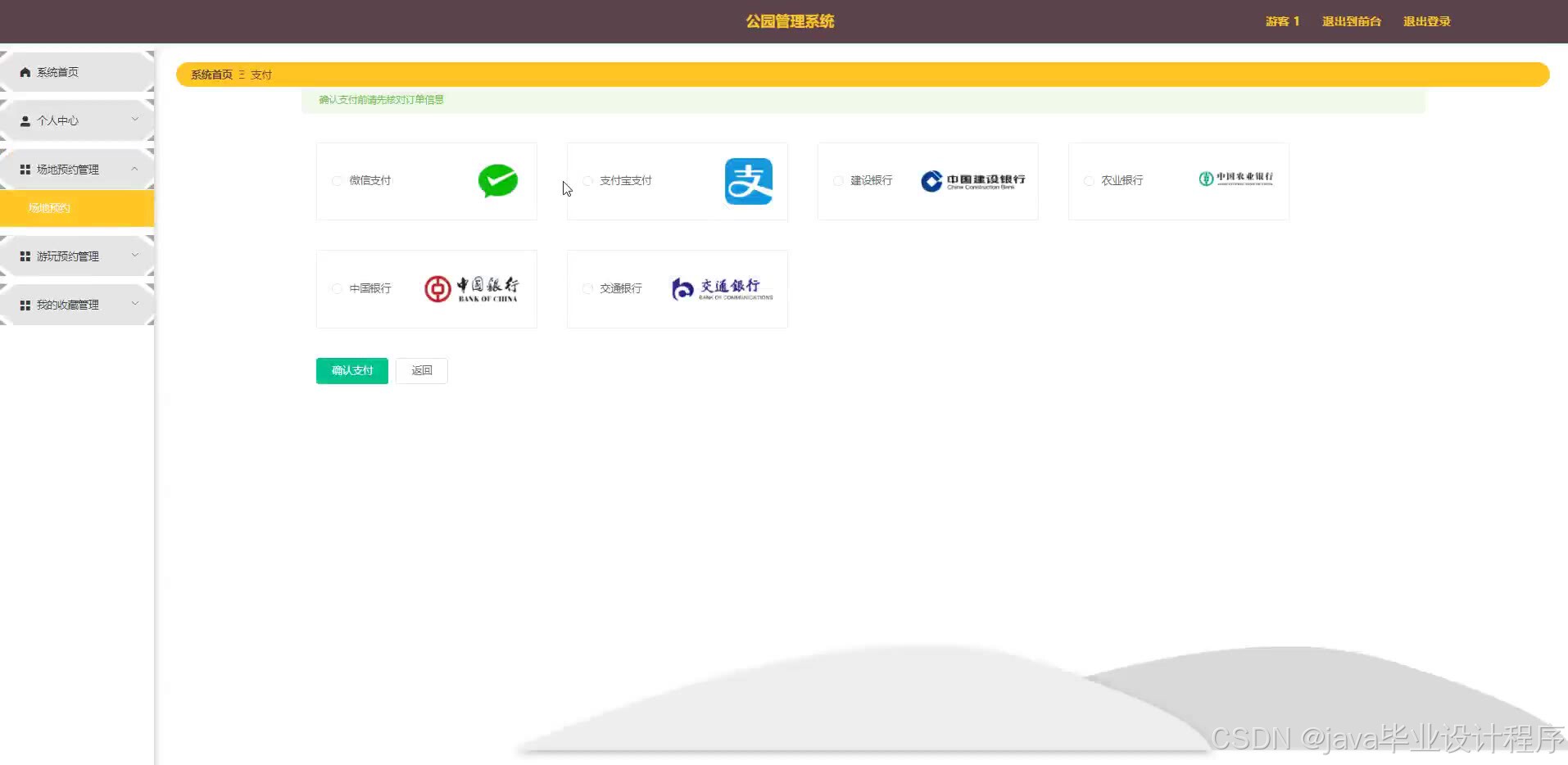Viewport: 1568px width, 765px height.
Task: Click the person icon beside 个人中心
Action: tap(25, 120)
